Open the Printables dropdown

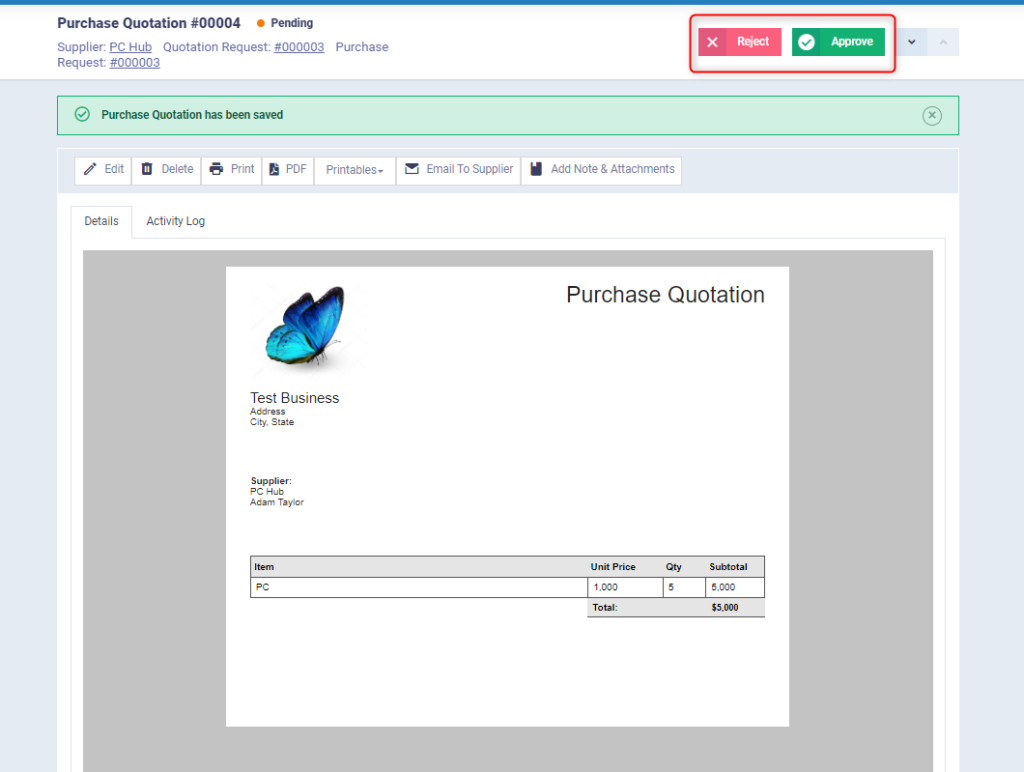tap(354, 169)
